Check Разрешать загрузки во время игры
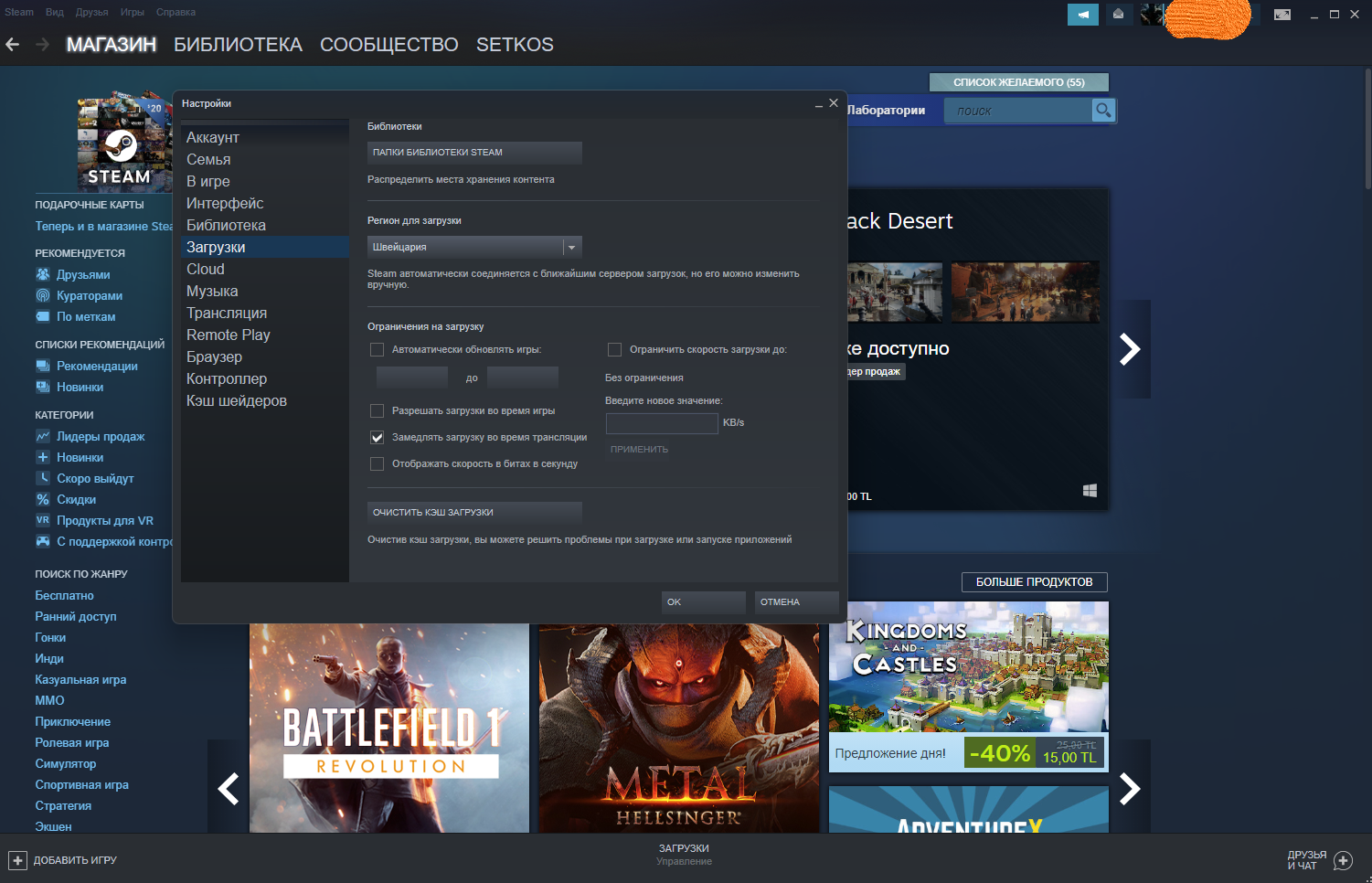Viewport: 1372px width, 883px height. coord(377,410)
